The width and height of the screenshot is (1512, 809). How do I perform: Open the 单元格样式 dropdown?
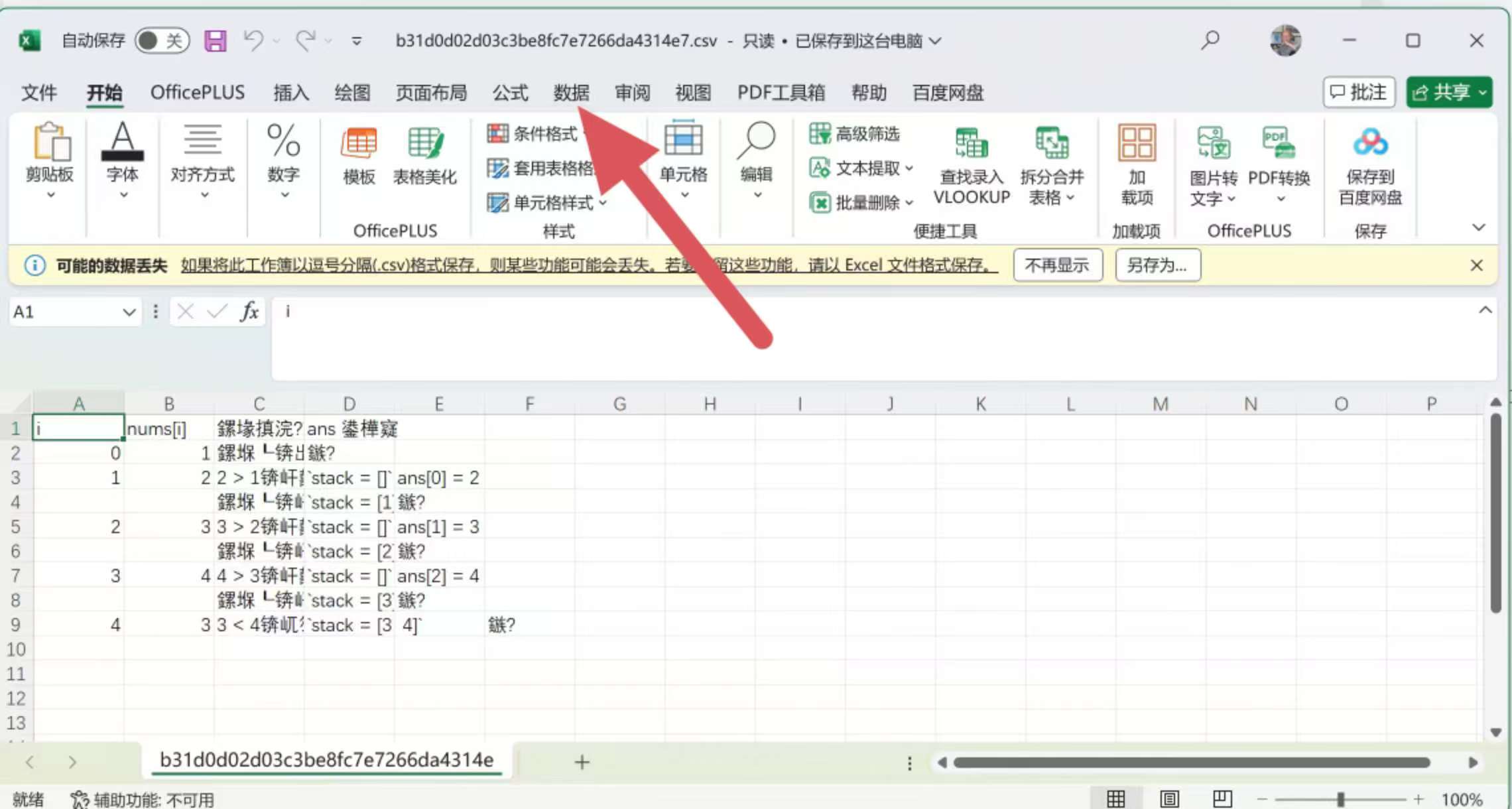[546, 202]
